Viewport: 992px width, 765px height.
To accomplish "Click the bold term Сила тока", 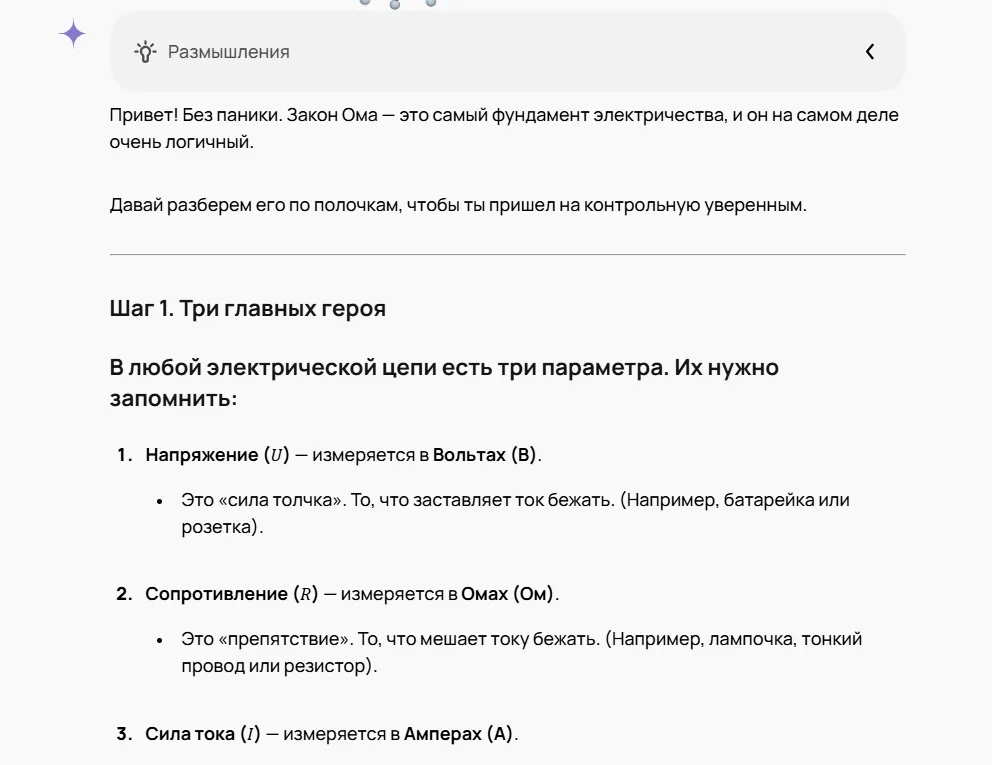I will coord(190,734).
